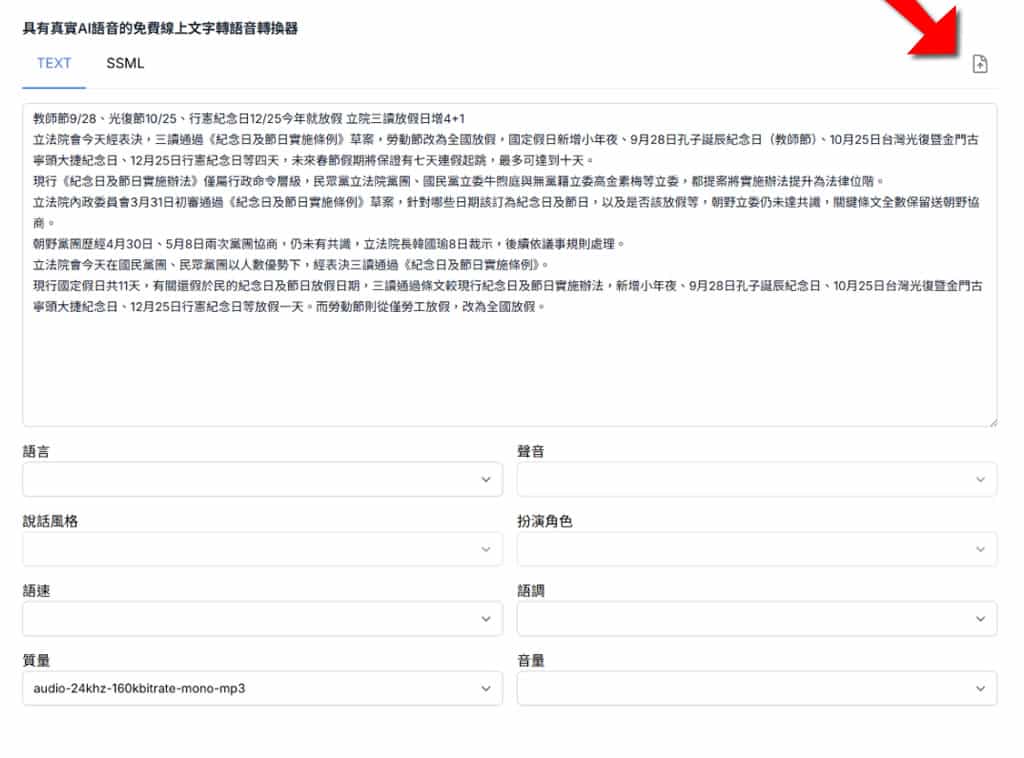Click the page heading 具有真實AI語音的免費線上文字轉語音轉換器
Screen dimensions: 1024x758
[160, 28]
